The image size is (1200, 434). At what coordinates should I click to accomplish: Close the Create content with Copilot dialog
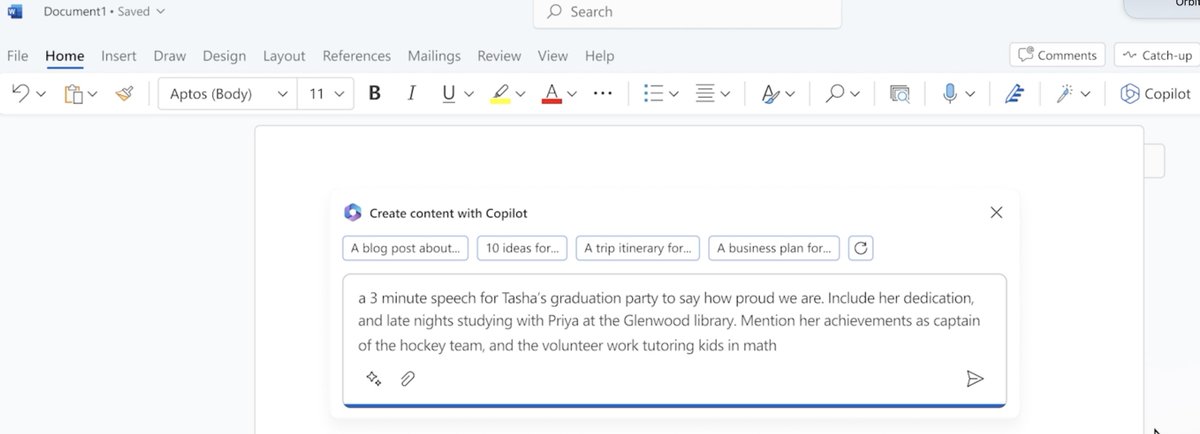tap(996, 212)
